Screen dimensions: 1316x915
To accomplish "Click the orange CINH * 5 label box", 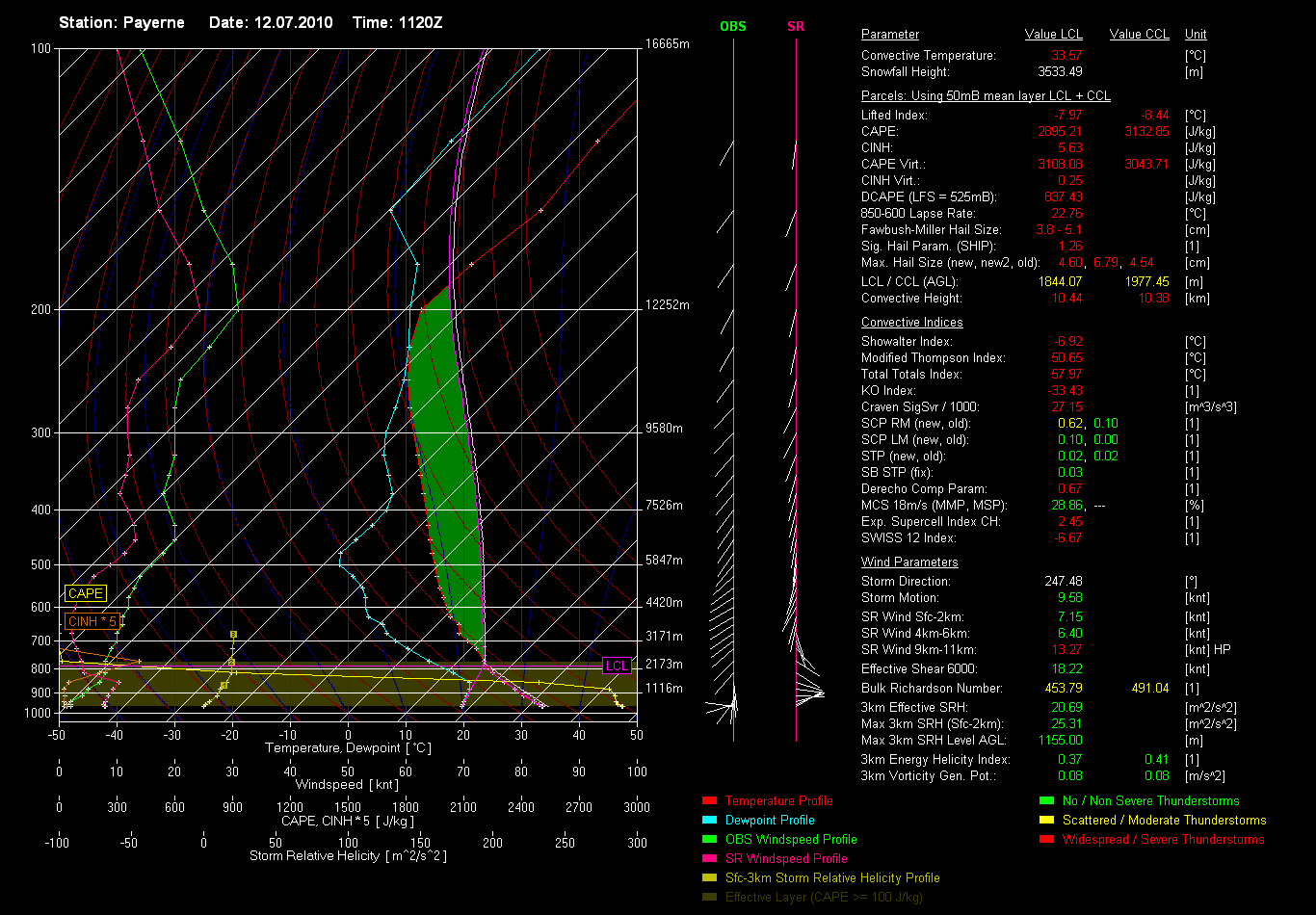I will [x=92, y=622].
